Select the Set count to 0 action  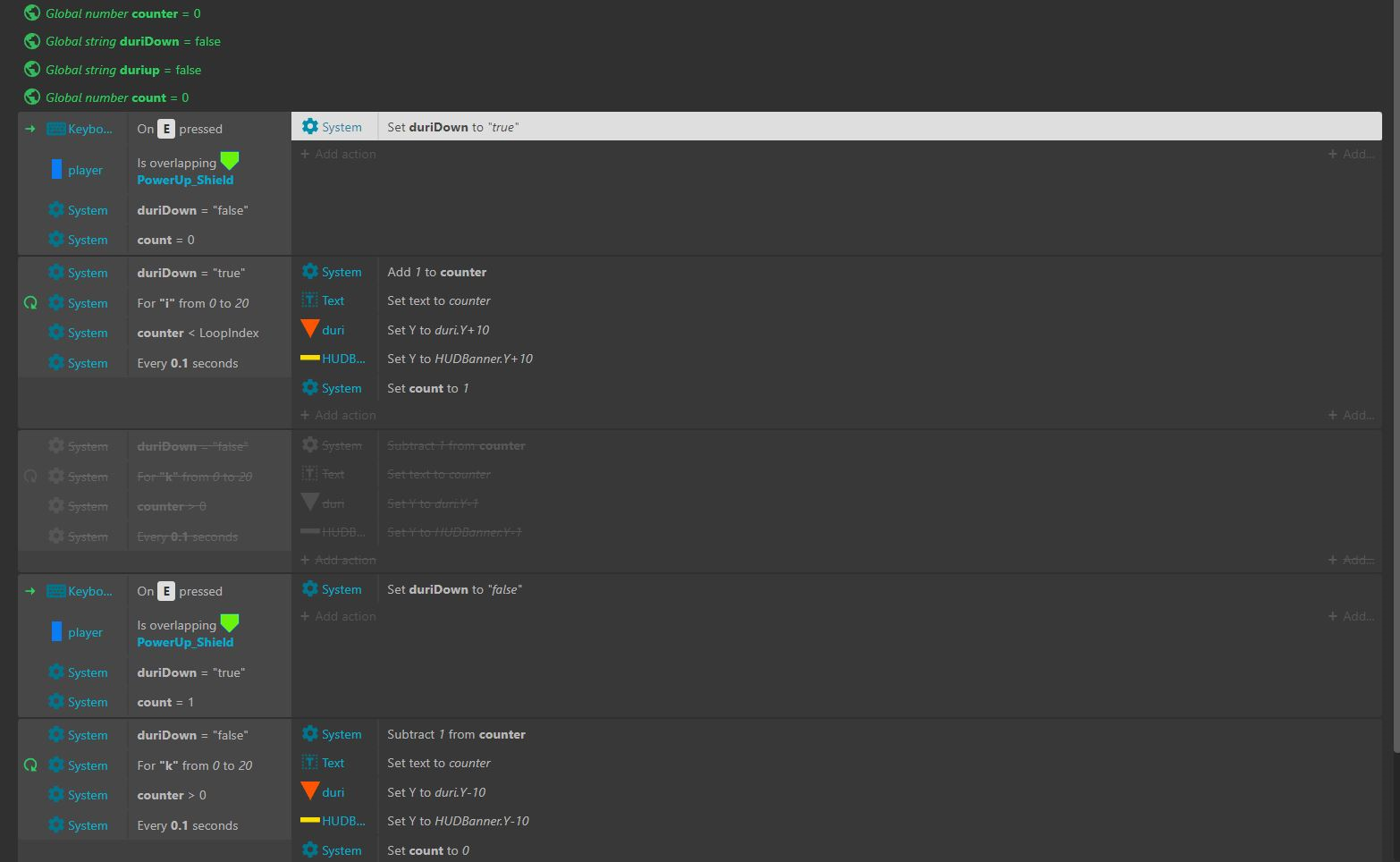click(x=879, y=850)
